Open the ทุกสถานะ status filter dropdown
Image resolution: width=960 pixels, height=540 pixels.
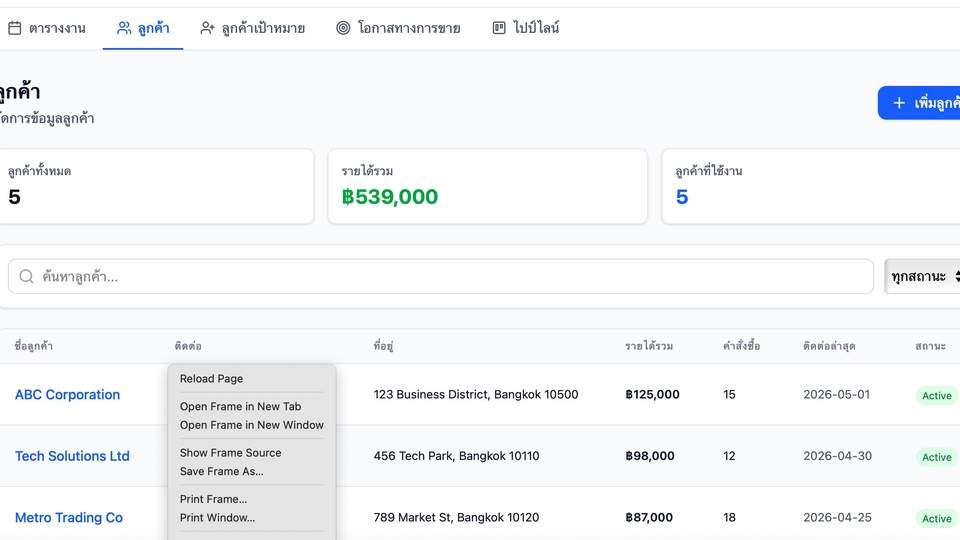click(x=923, y=277)
